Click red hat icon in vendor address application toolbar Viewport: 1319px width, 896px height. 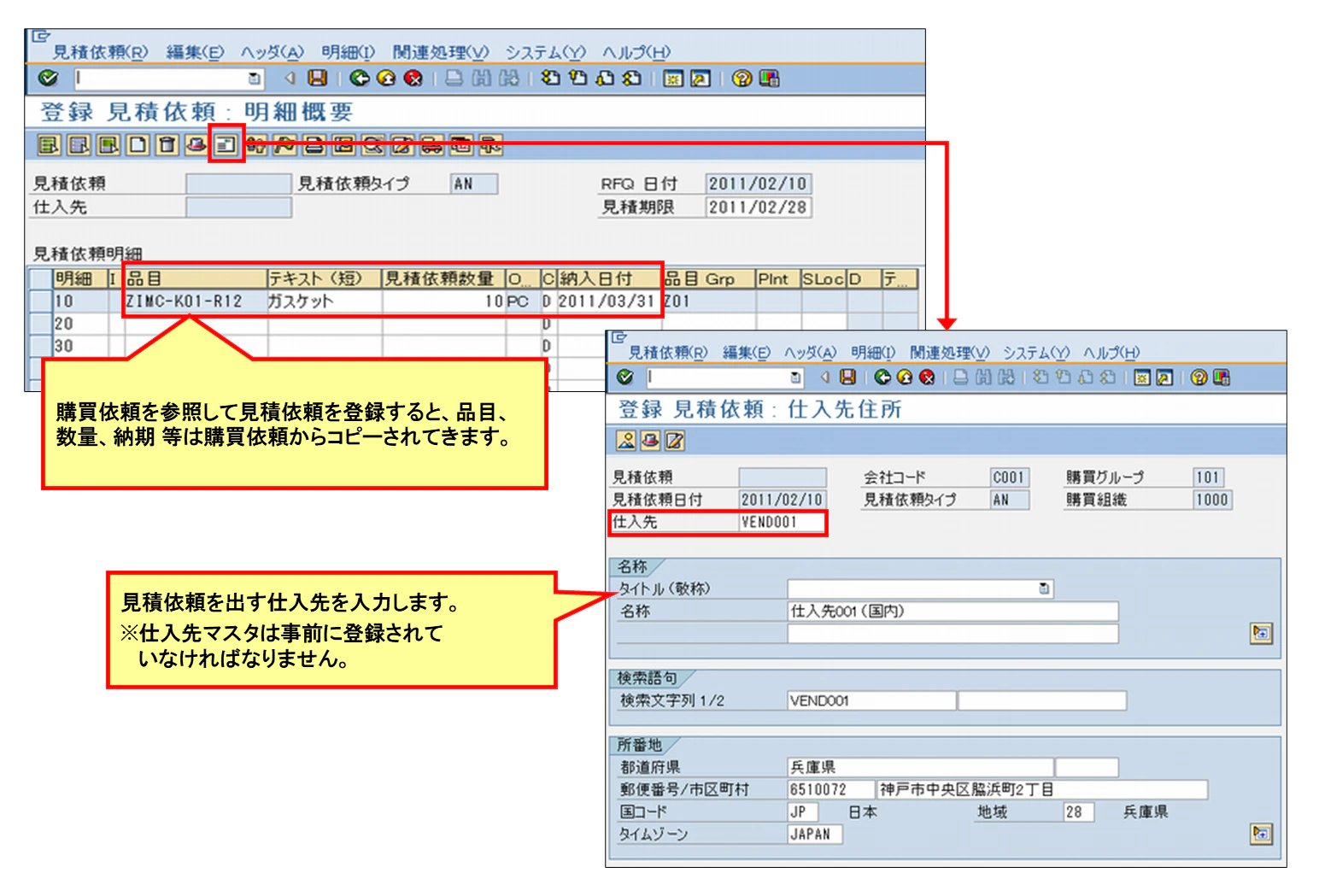click(650, 440)
